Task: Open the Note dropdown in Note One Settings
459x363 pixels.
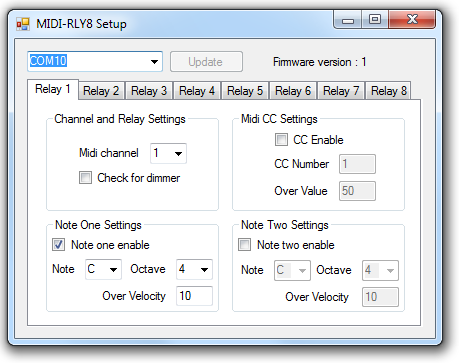Action: click(103, 269)
